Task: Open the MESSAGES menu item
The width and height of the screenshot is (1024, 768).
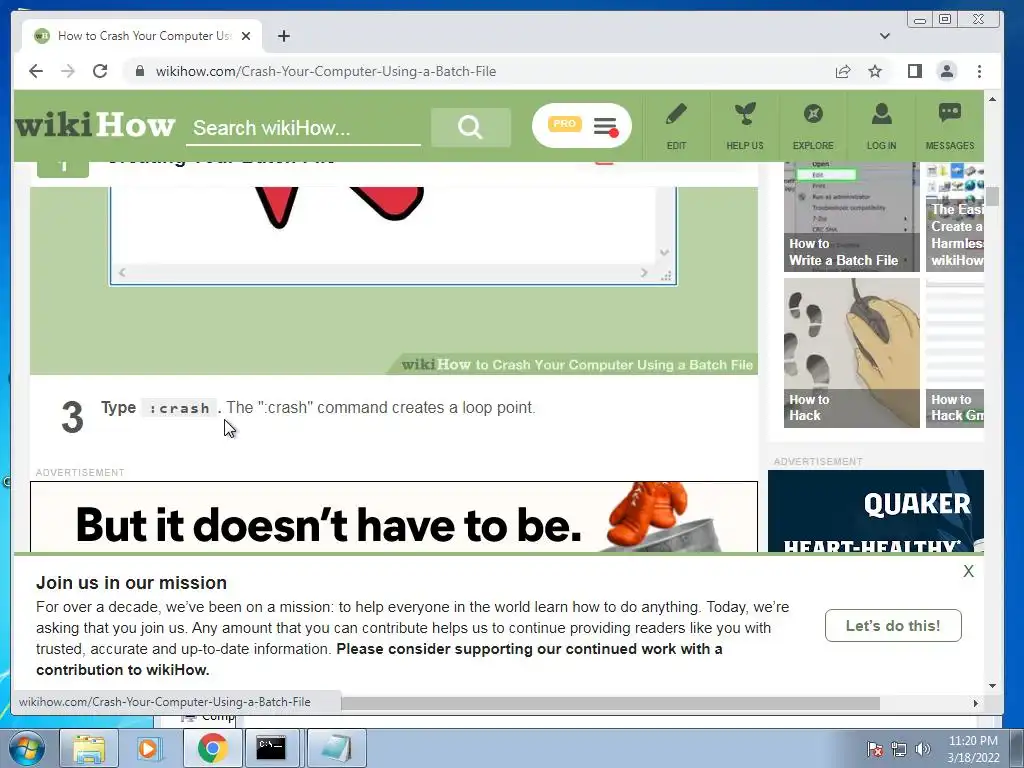Action: [950, 127]
